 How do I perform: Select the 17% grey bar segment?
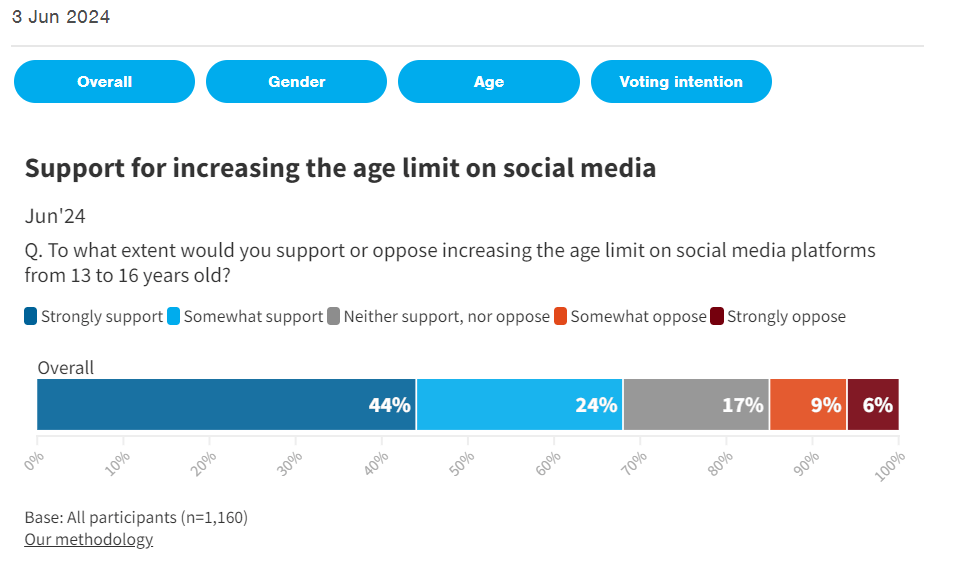tap(696, 405)
